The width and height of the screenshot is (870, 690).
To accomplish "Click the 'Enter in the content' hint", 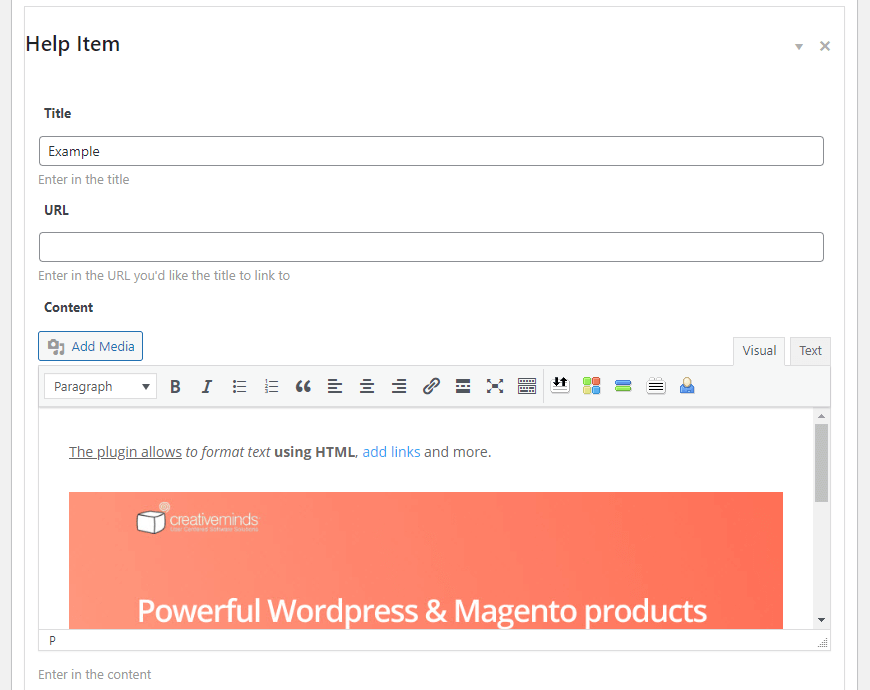I will 94,674.
